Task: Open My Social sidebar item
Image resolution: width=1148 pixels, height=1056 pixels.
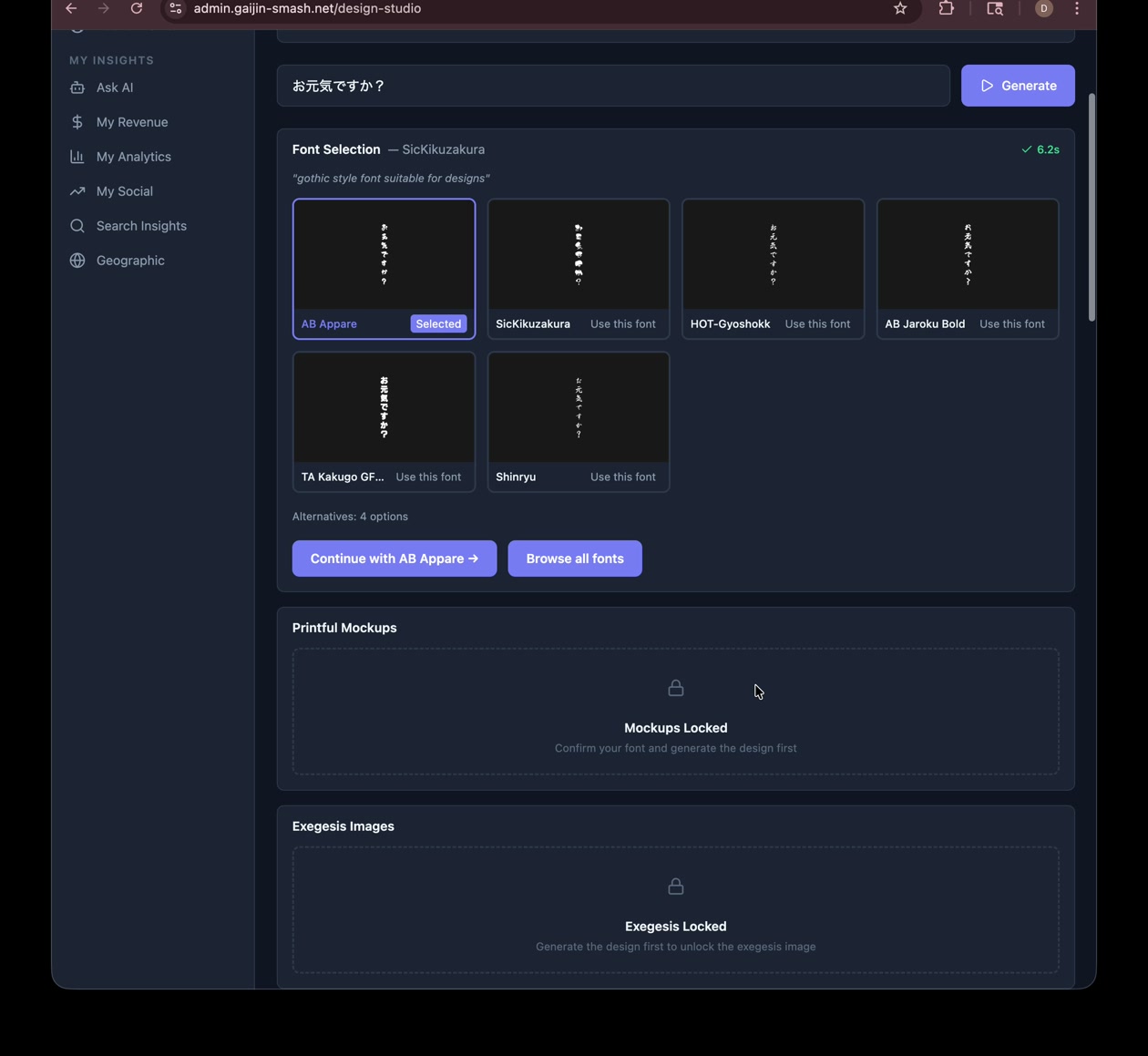Action: click(124, 191)
